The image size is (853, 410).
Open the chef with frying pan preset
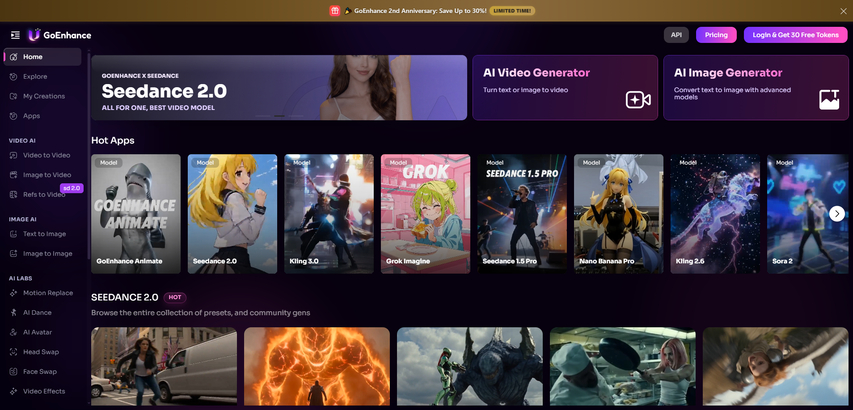coord(622,366)
